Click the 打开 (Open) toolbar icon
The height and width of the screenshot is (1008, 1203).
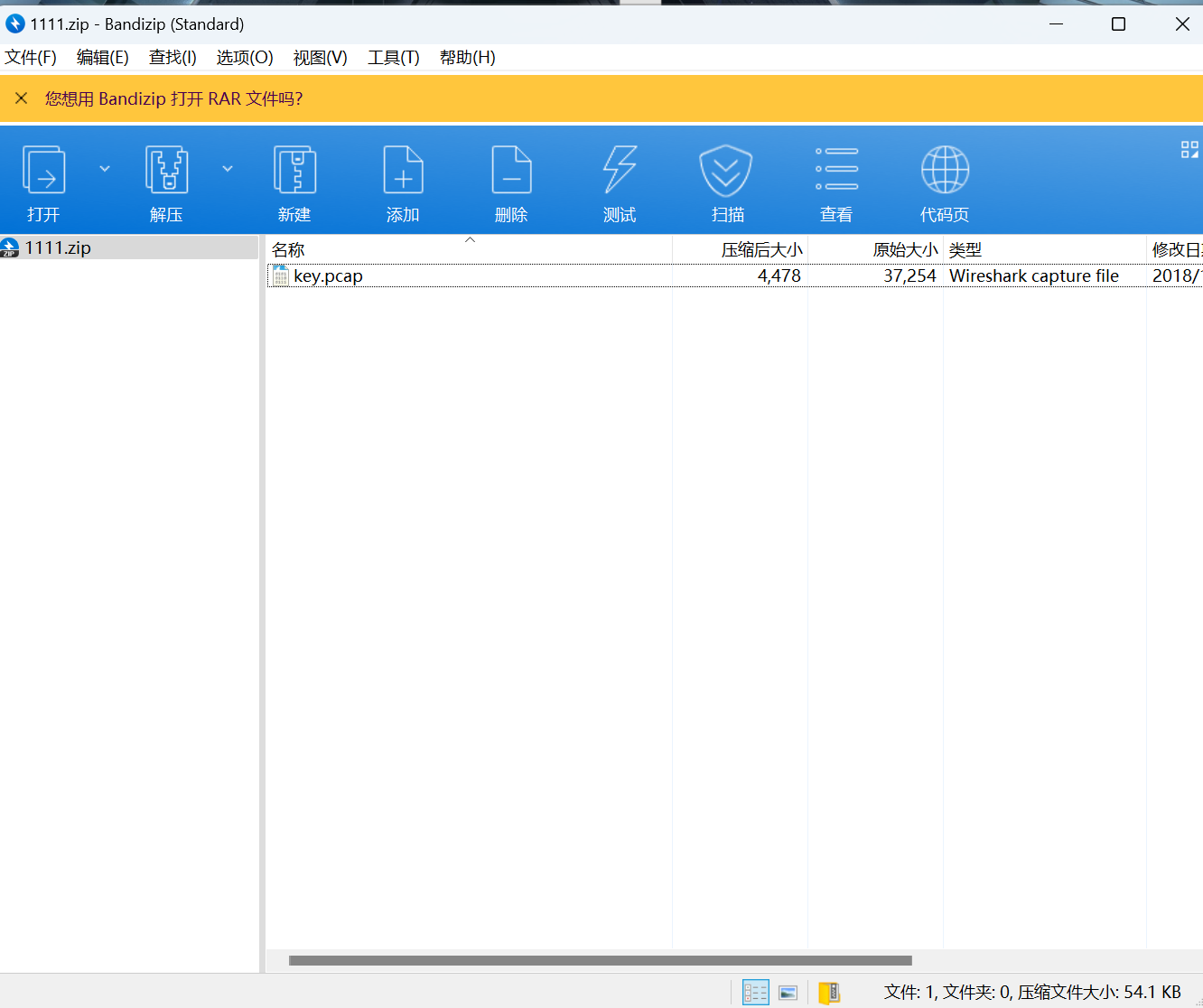pyautogui.click(x=43, y=170)
